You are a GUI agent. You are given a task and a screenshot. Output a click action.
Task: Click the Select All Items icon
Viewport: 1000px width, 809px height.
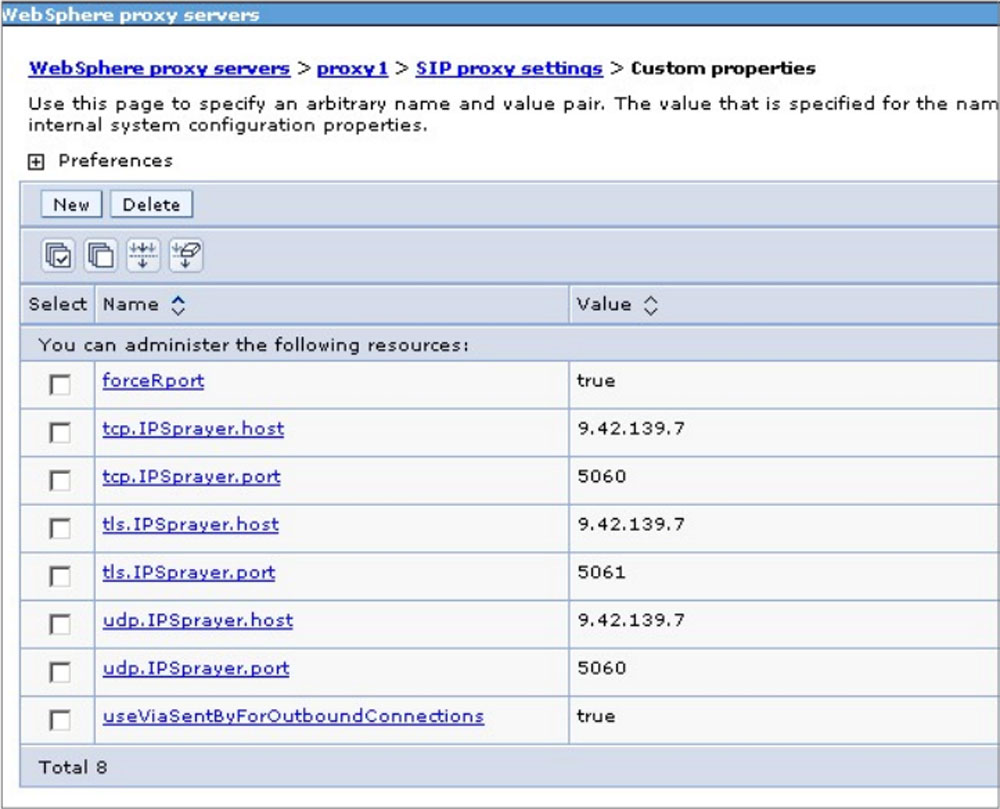(x=58, y=256)
